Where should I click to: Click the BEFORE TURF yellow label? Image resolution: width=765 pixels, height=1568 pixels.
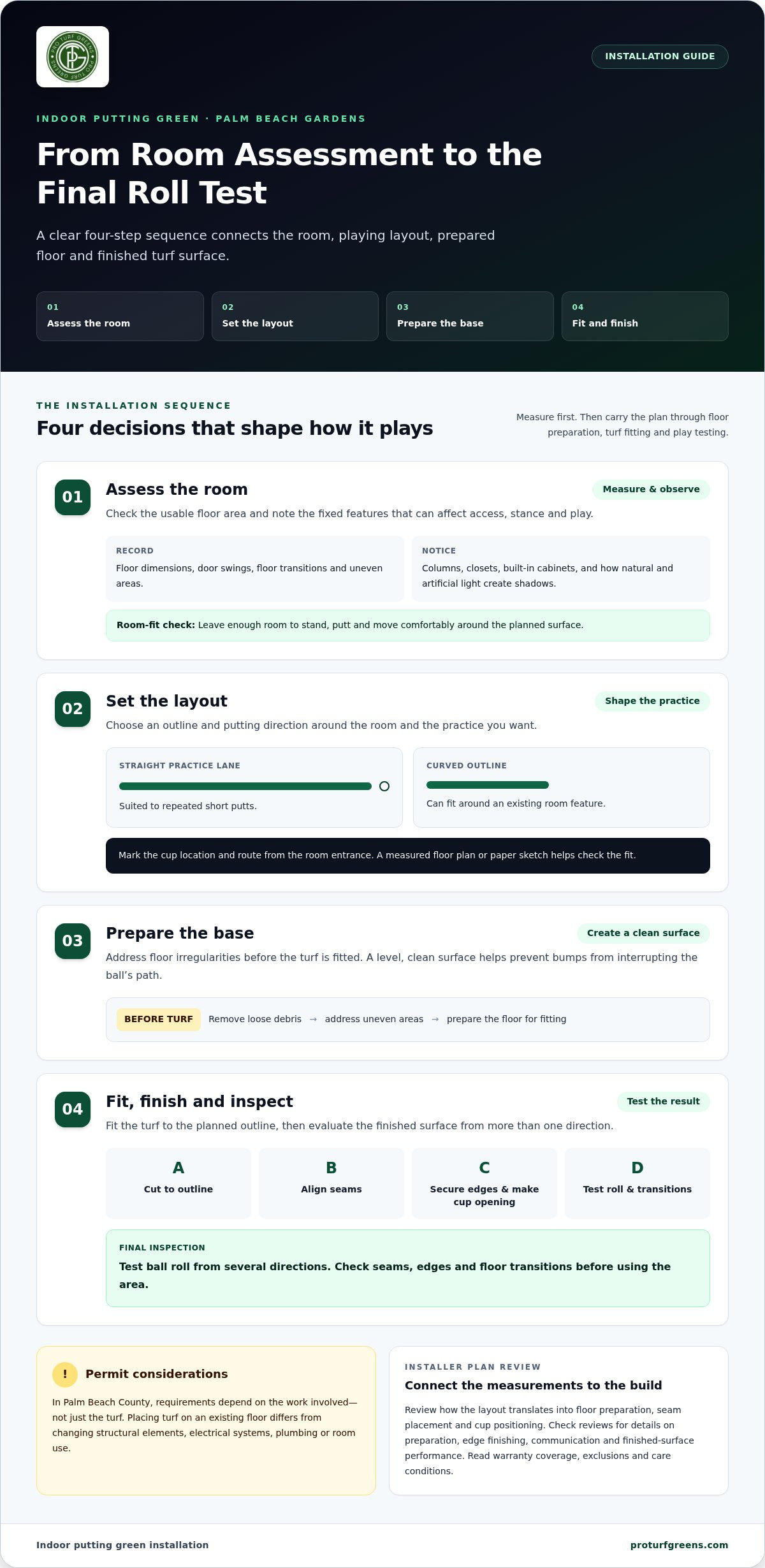[159, 1019]
